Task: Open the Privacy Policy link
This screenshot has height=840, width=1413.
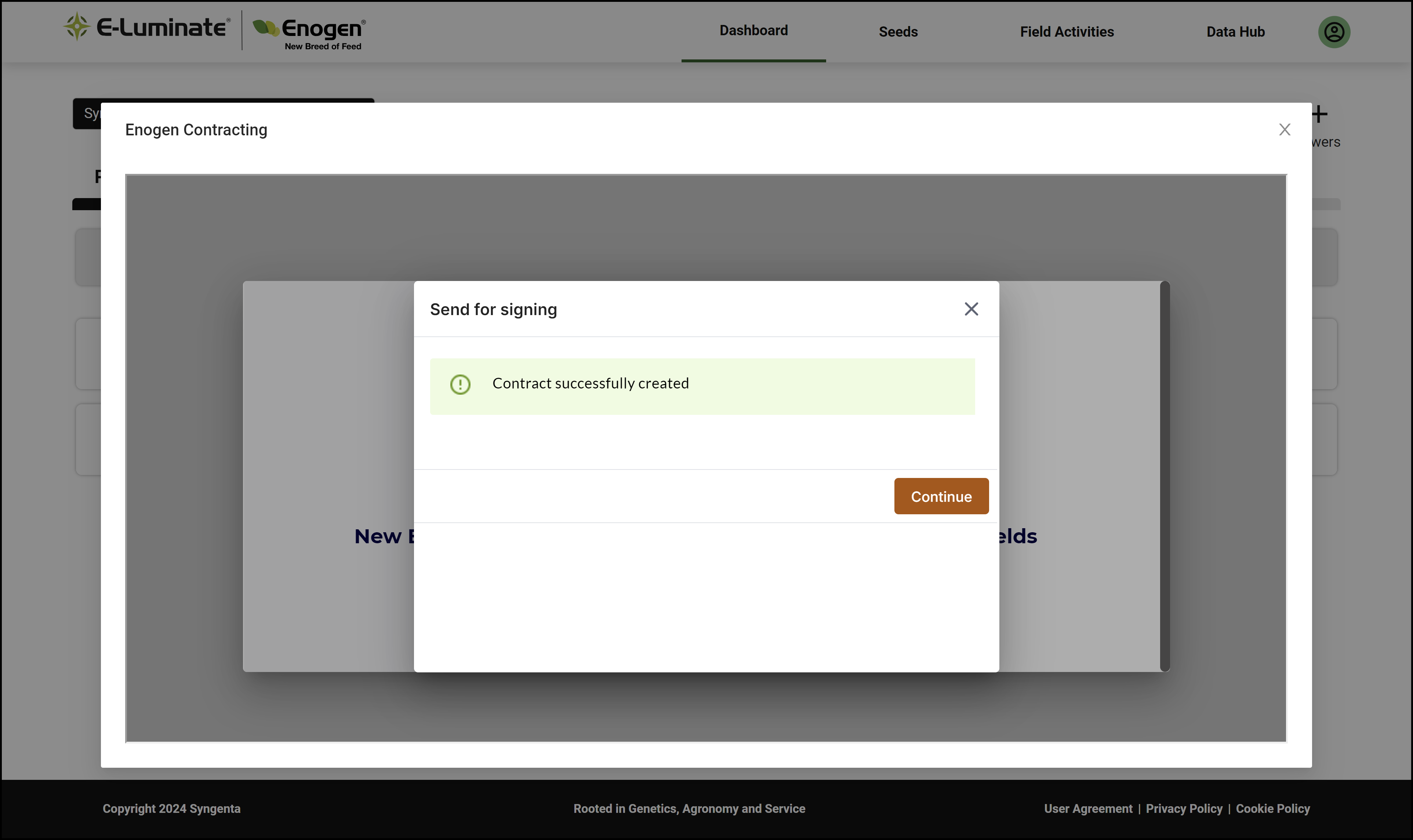Action: point(1184,808)
